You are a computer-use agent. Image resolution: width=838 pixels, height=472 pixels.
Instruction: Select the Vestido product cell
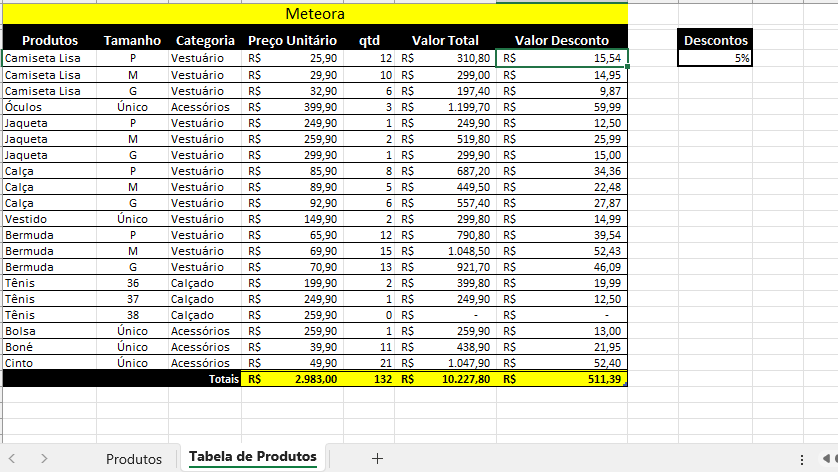pyautogui.click(x=50, y=219)
